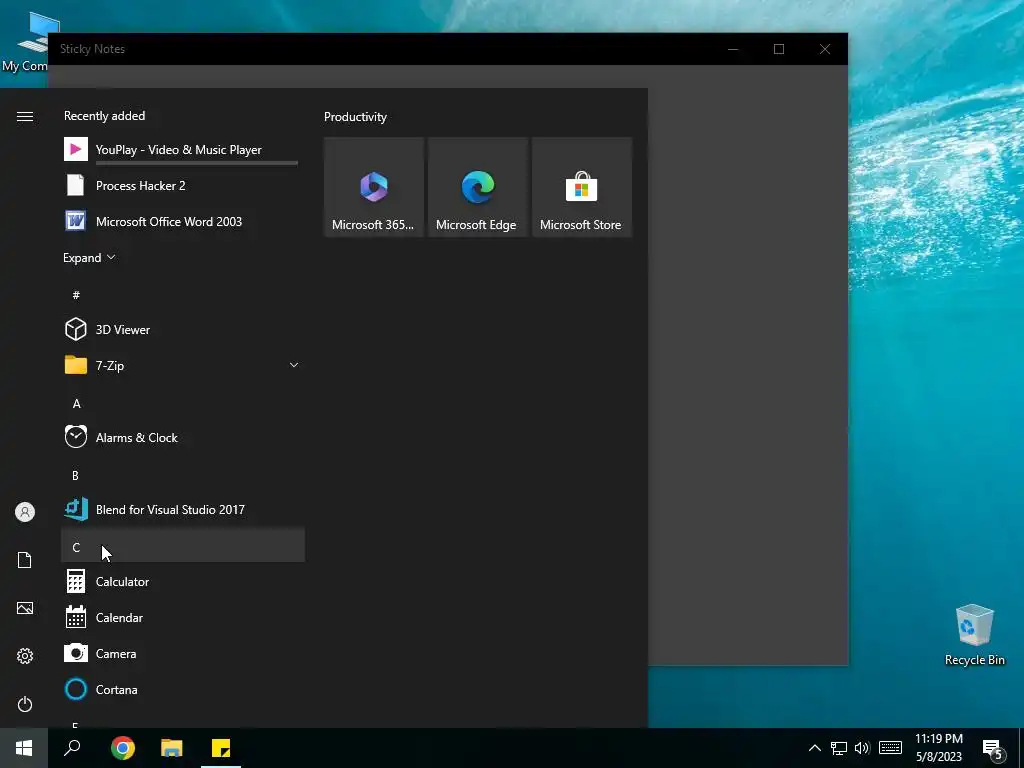Image resolution: width=1024 pixels, height=768 pixels.
Task: Open Action Center notifications icon
Action: (x=993, y=749)
